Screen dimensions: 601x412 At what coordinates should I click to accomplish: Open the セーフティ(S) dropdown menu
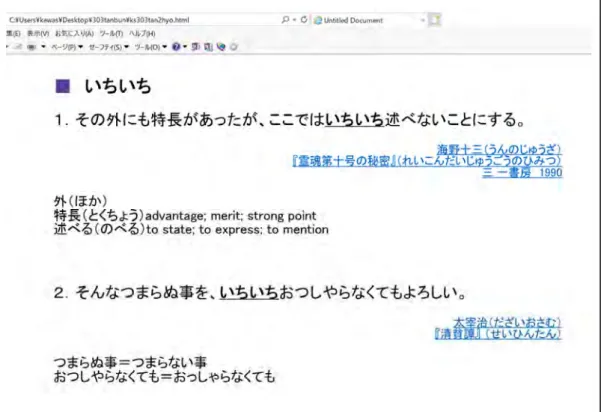click(108, 47)
